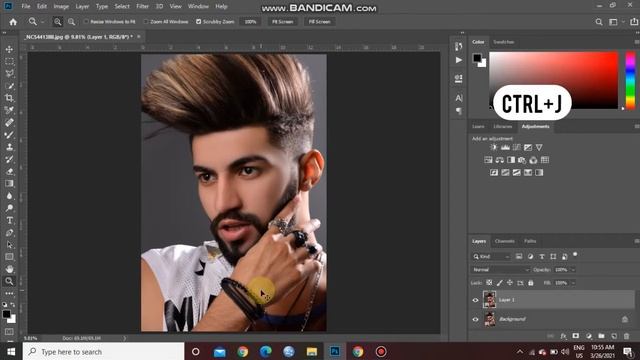Select the Lasso tool in the toolbar

pyautogui.click(x=9, y=73)
